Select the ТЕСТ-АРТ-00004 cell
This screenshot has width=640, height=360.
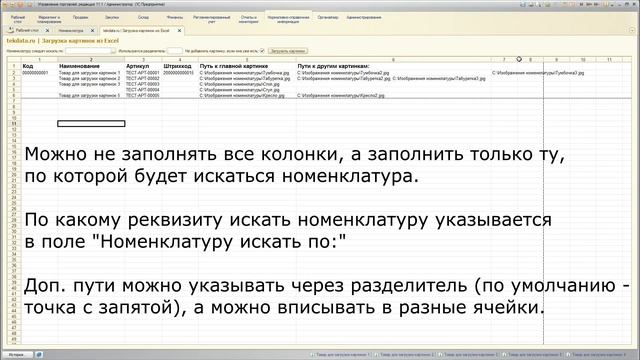(143, 90)
